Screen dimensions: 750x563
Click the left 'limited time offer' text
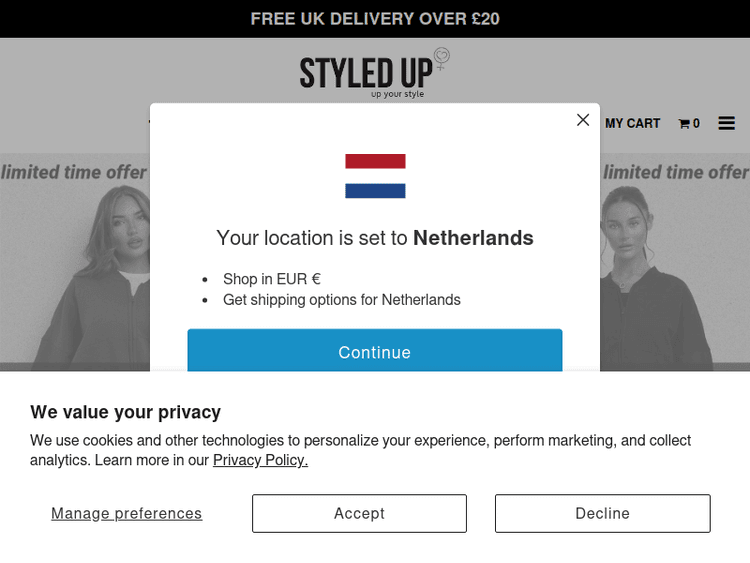click(74, 172)
